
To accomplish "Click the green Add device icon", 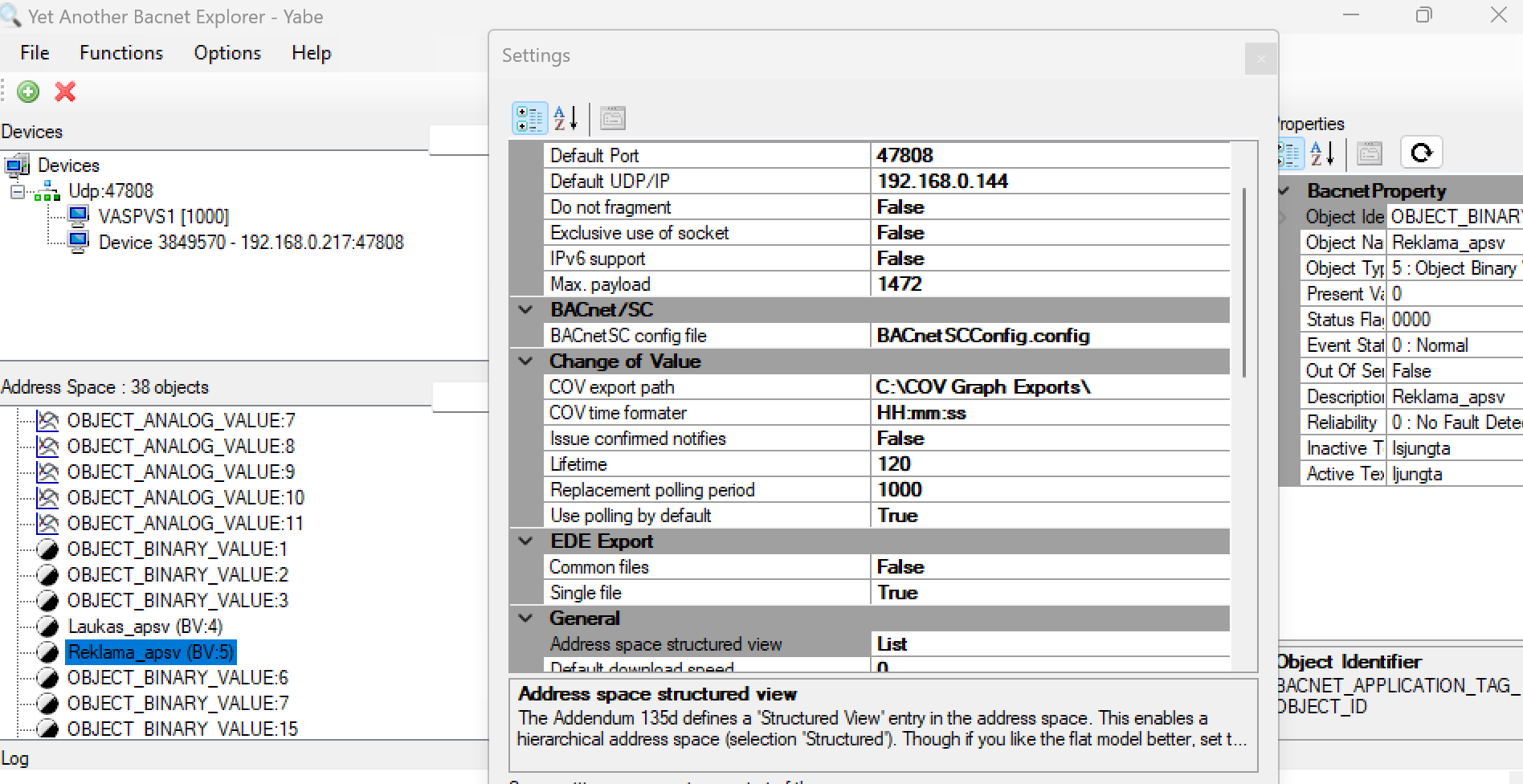I will click(x=28, y=92).
